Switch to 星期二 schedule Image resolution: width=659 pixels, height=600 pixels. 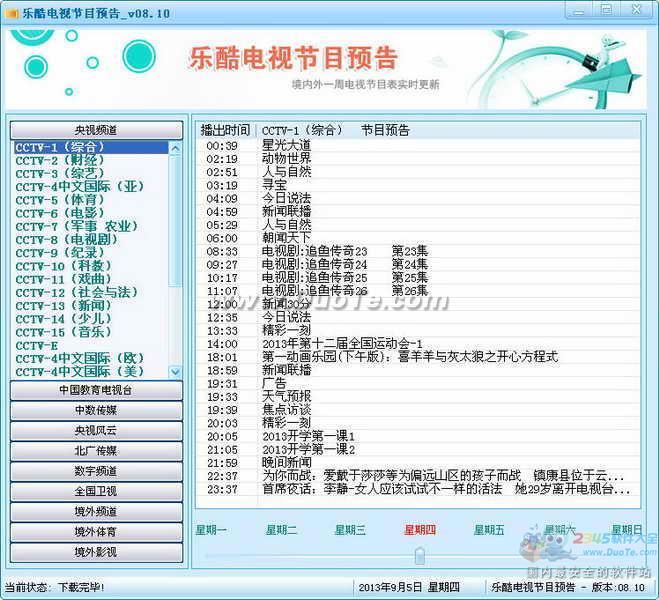(x=281, y=530)
